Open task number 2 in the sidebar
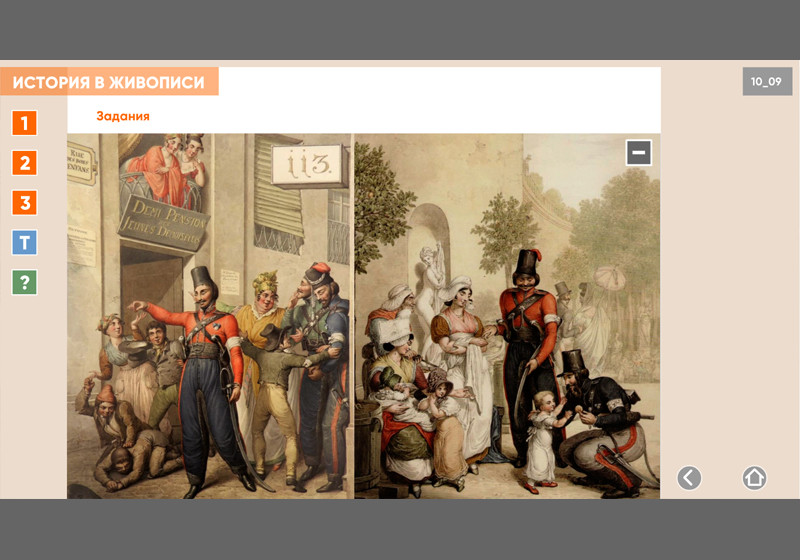The width and height of the screenshot is (800, 560). (x=24, y=163)
